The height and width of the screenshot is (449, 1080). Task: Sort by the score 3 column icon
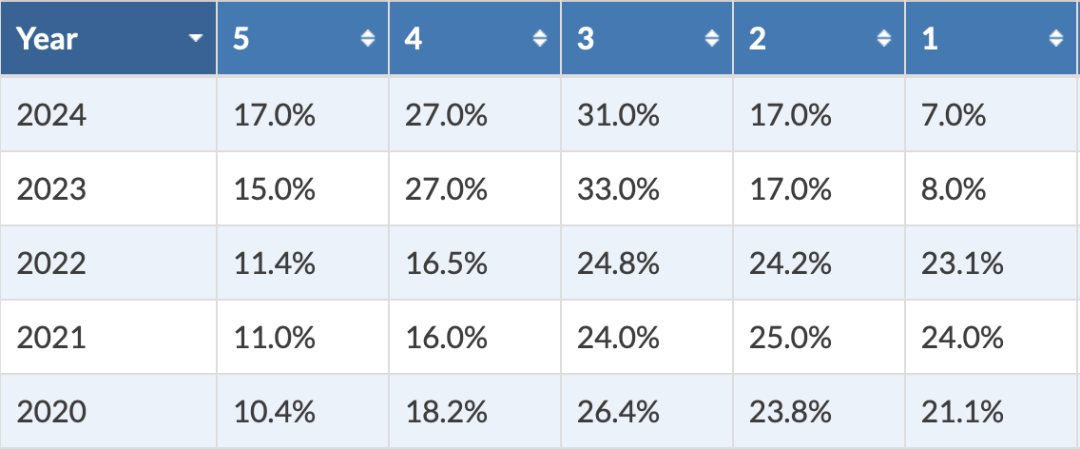712,39
